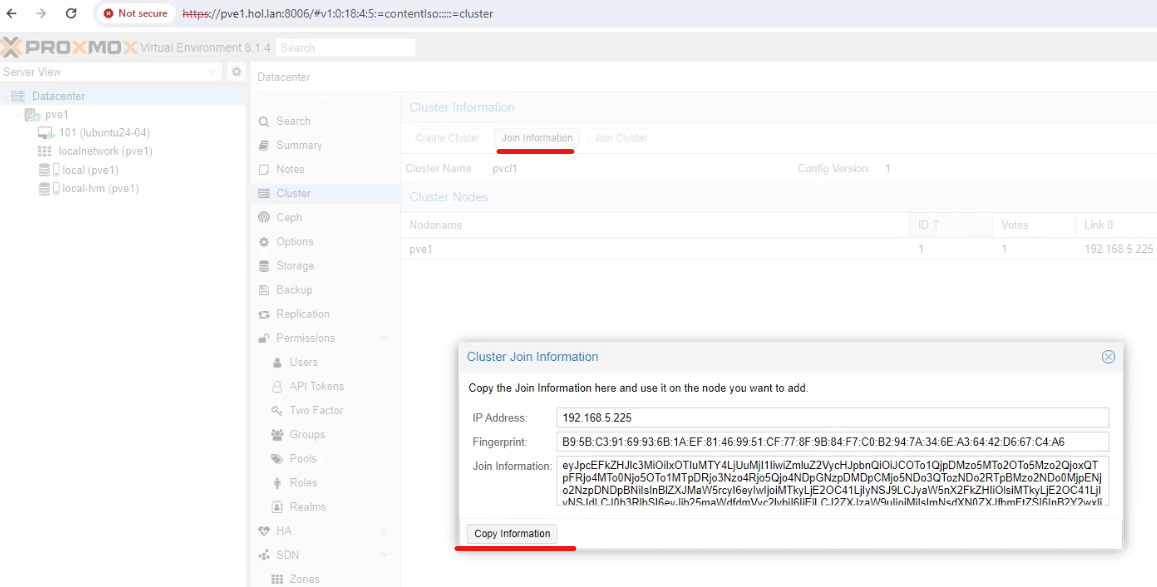Collapse the Datacenter tree node
The image size is (1157, 587).
(5, 96)
